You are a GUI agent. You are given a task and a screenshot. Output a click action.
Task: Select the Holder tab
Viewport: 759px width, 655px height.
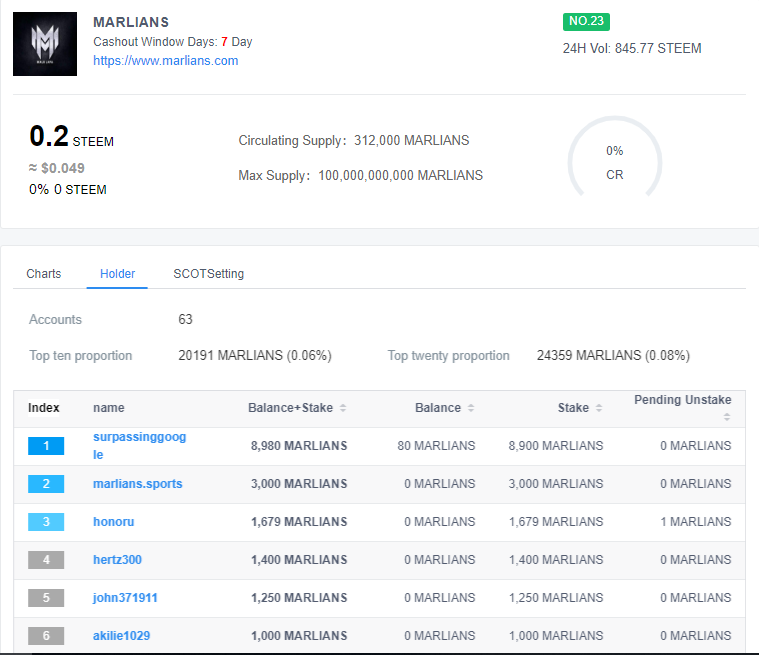tap(117, 274)
